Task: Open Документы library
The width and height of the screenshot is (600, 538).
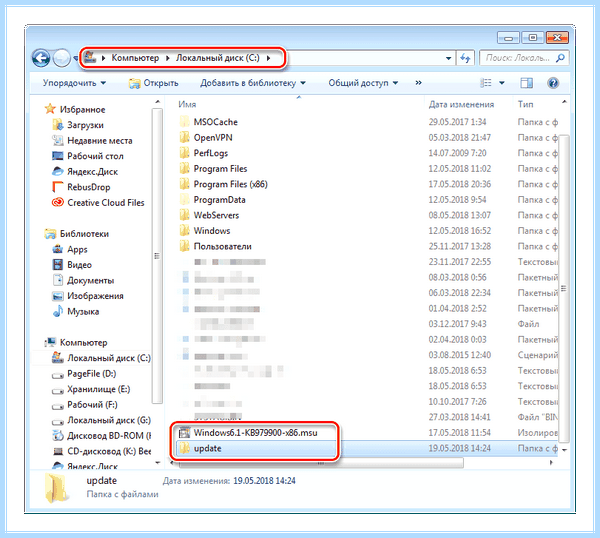Action: [90, 280]
